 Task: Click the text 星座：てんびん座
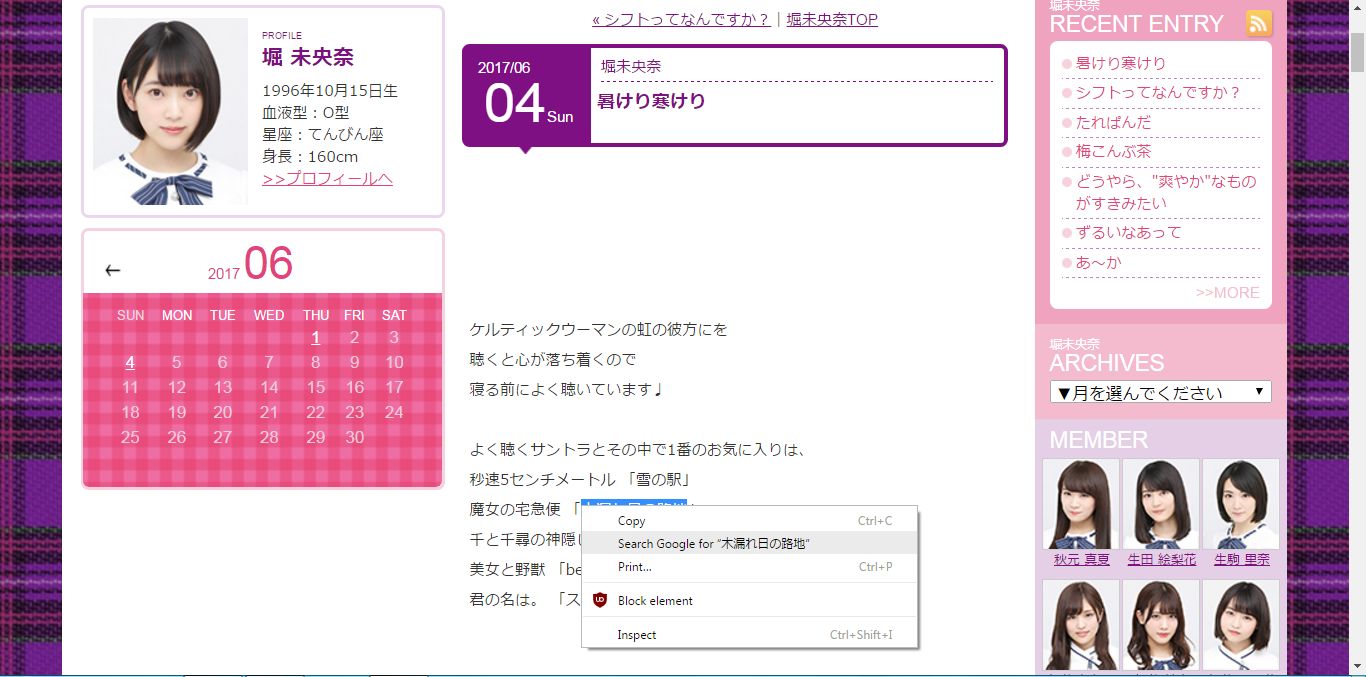323,134
